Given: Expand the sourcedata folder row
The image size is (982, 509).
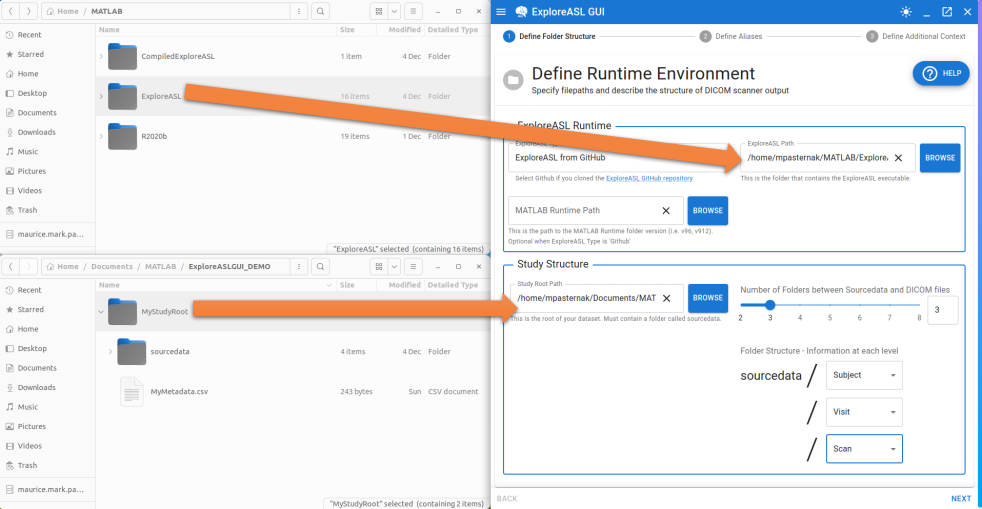Looking at the screenshot, I should point(110,352).
